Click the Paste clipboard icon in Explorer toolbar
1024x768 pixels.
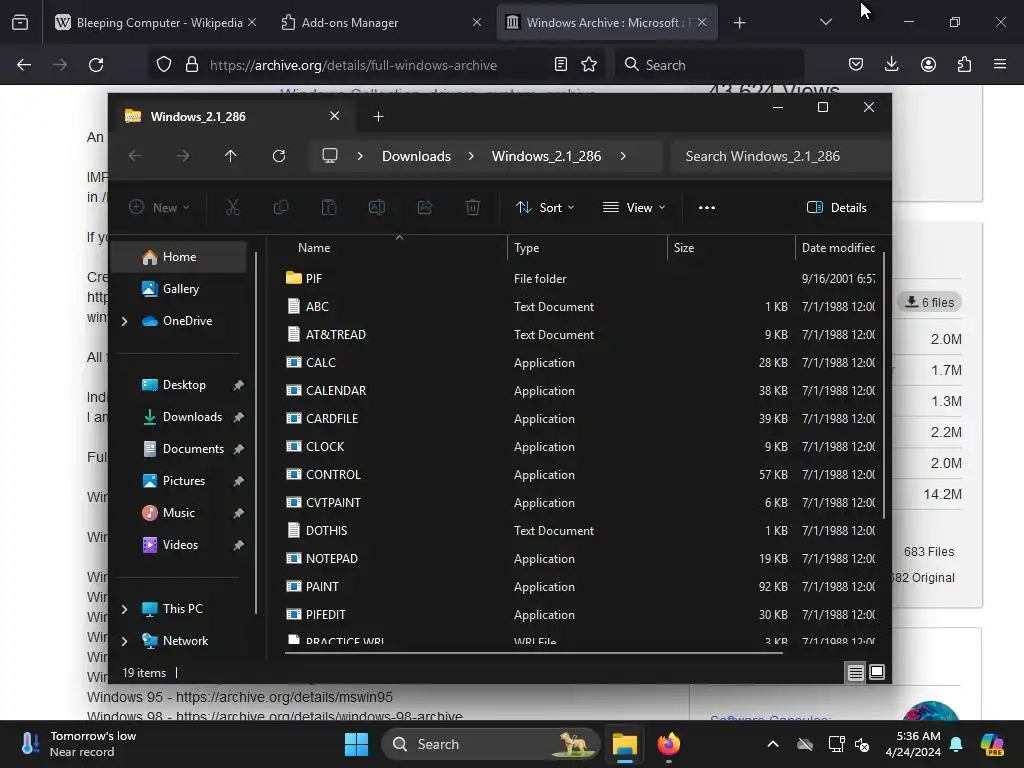click(328, 208)
